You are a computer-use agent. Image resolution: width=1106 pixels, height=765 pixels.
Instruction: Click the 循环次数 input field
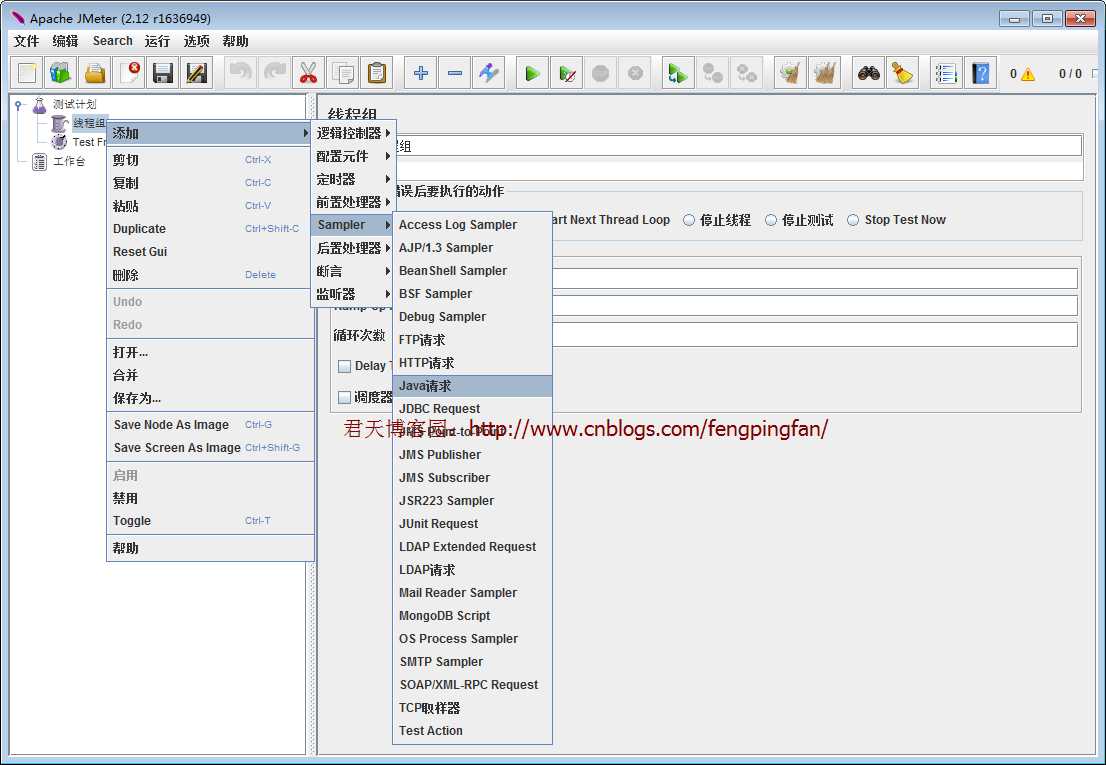click(815, 335)
